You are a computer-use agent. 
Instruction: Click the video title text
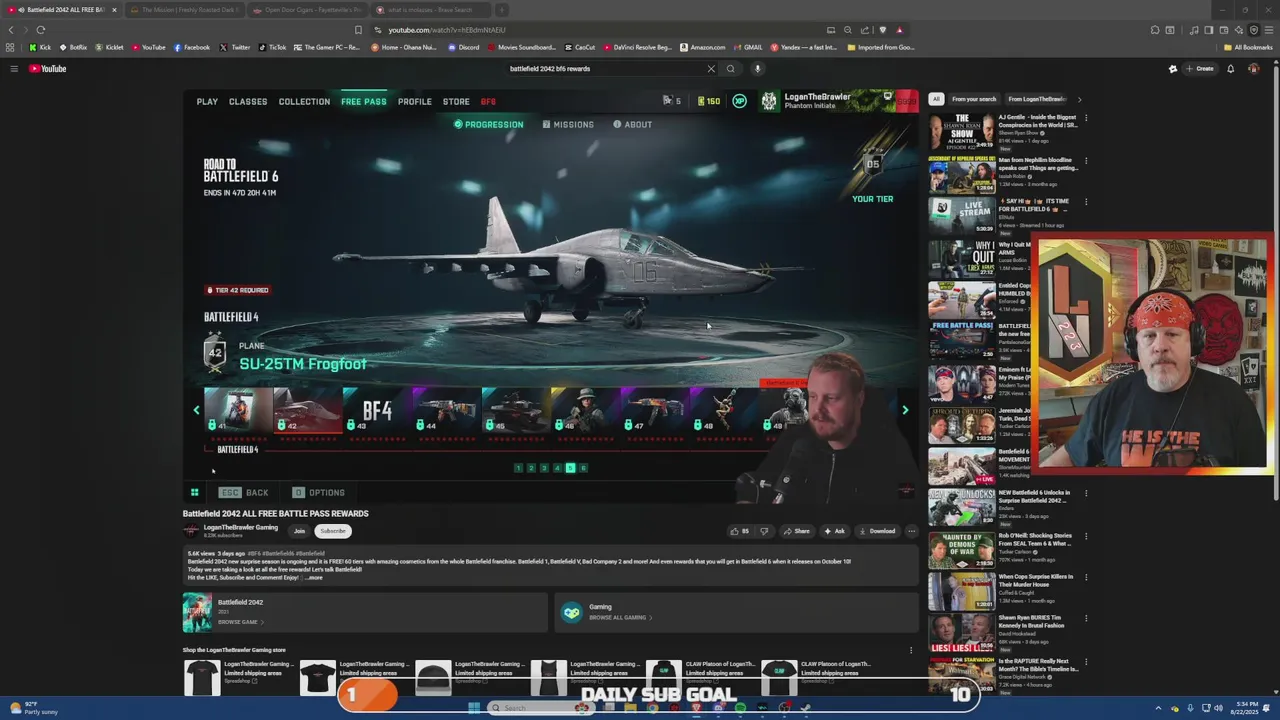(x=276, y=514)
